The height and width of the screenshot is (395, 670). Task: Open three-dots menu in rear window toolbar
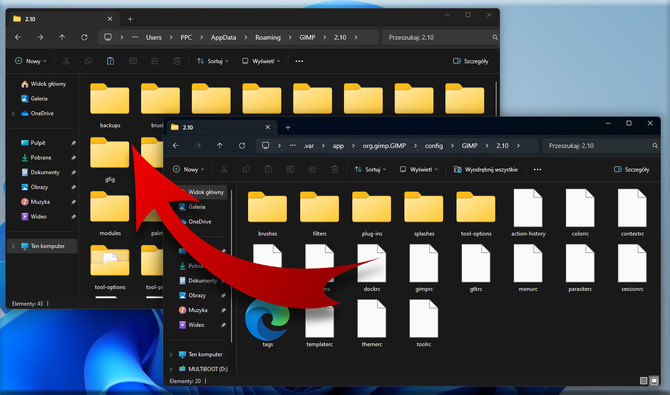pyautogui.click(x=299, y=61)
